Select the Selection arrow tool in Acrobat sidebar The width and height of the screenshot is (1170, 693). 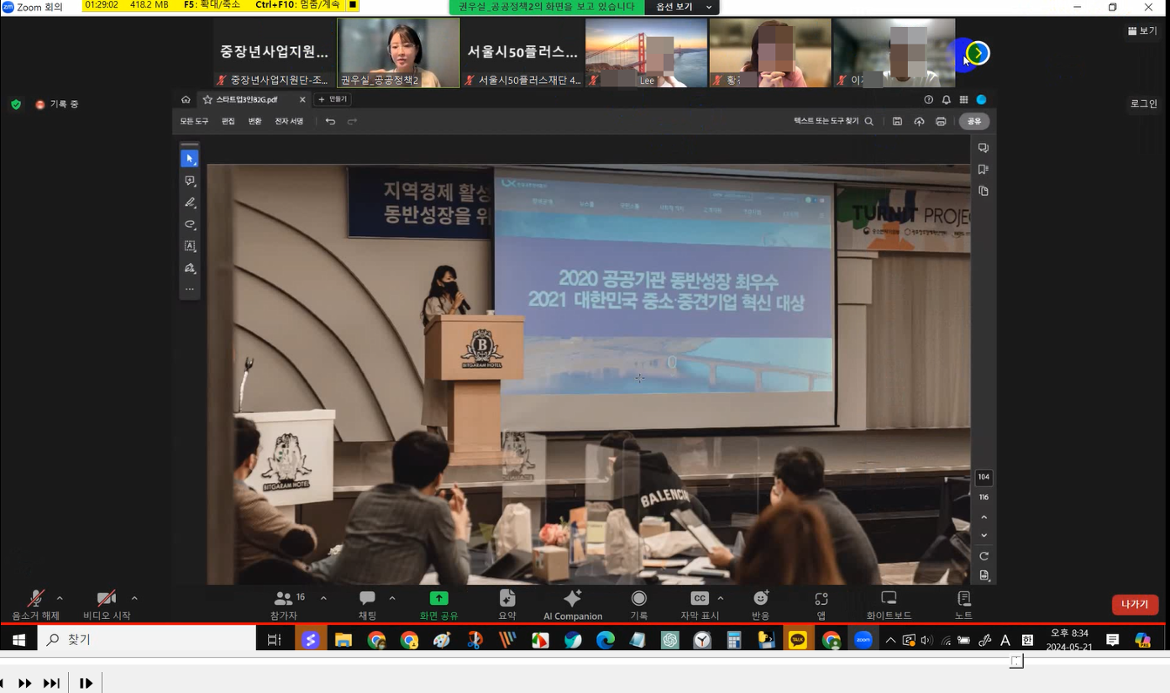tap(189, 157)
